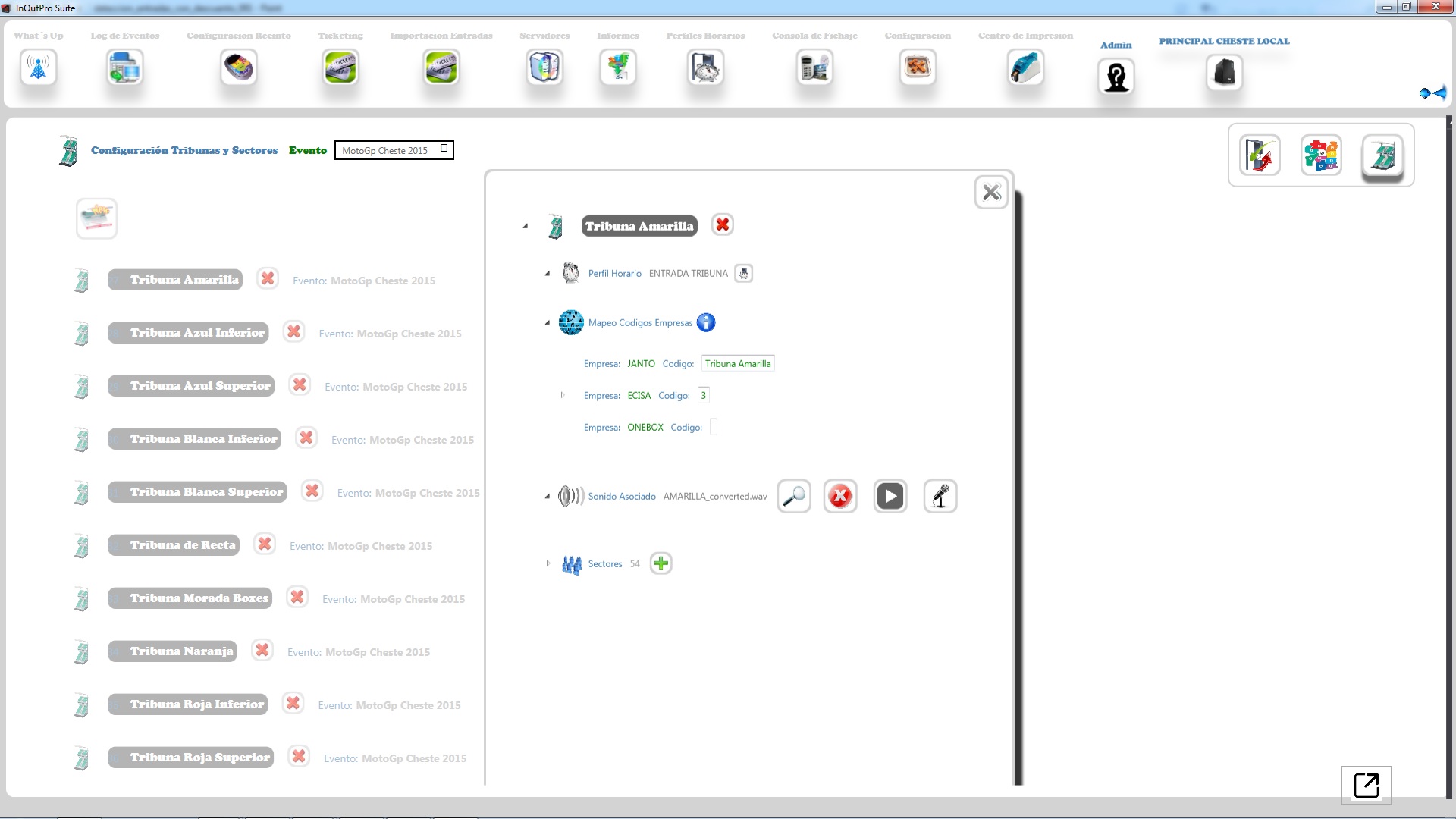Screen dimensions: 1456x819
Task: Browse sound file with magnifier icon
Action: tap(794, 497)
